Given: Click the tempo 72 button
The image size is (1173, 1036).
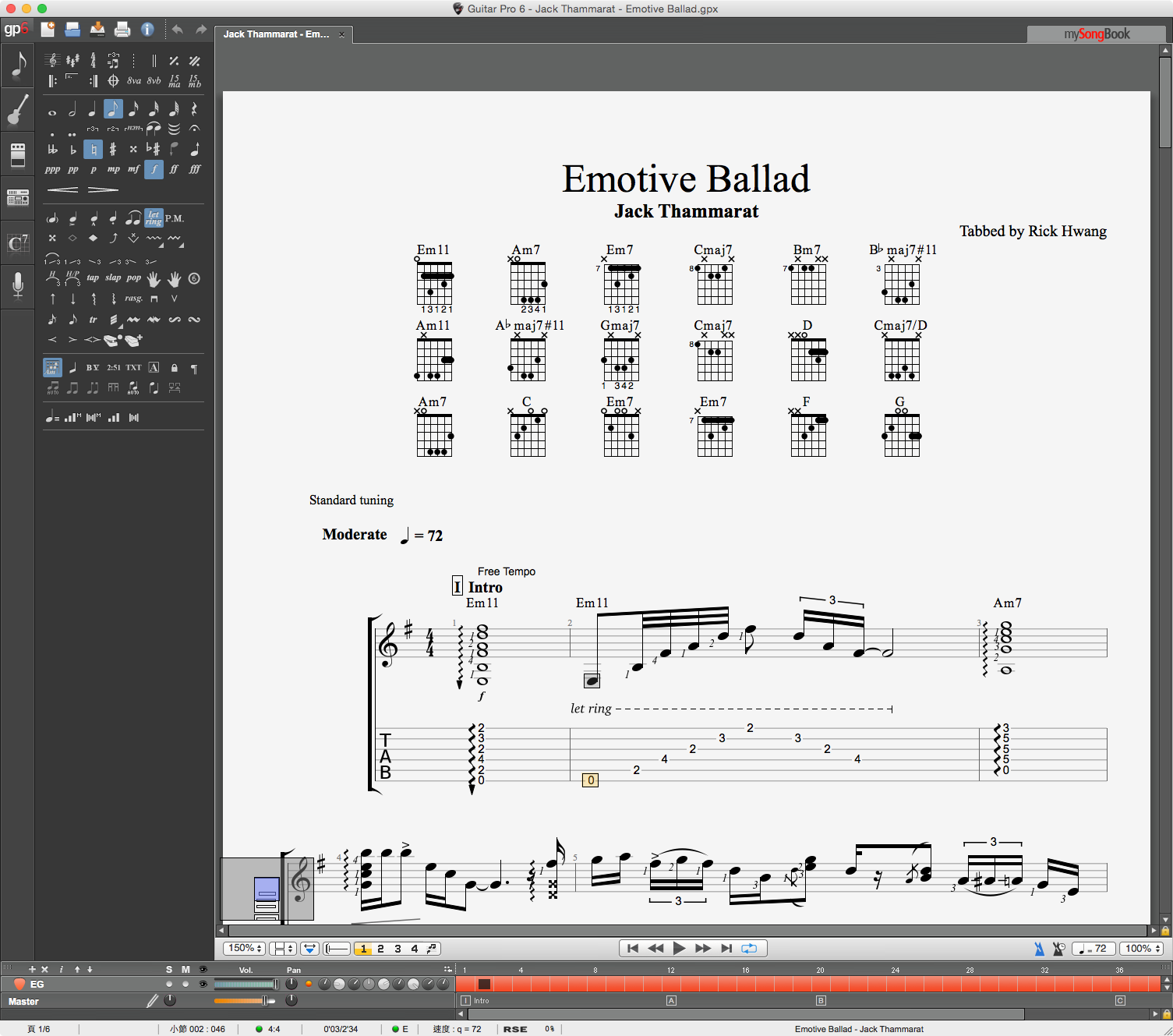Looking at the screenshot, I should [1093, 949].
